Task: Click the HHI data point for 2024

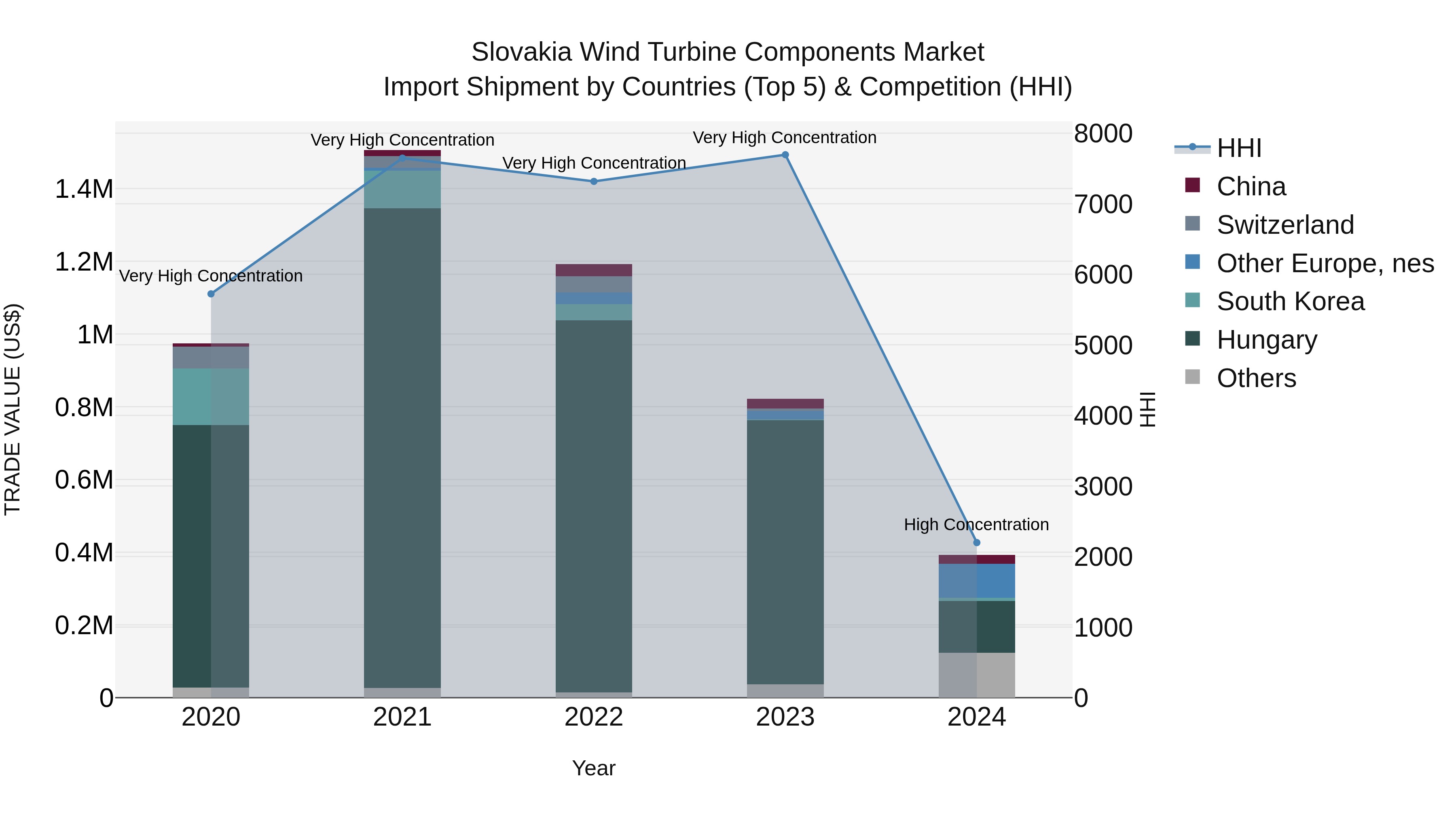Action: tap(977, 543)
